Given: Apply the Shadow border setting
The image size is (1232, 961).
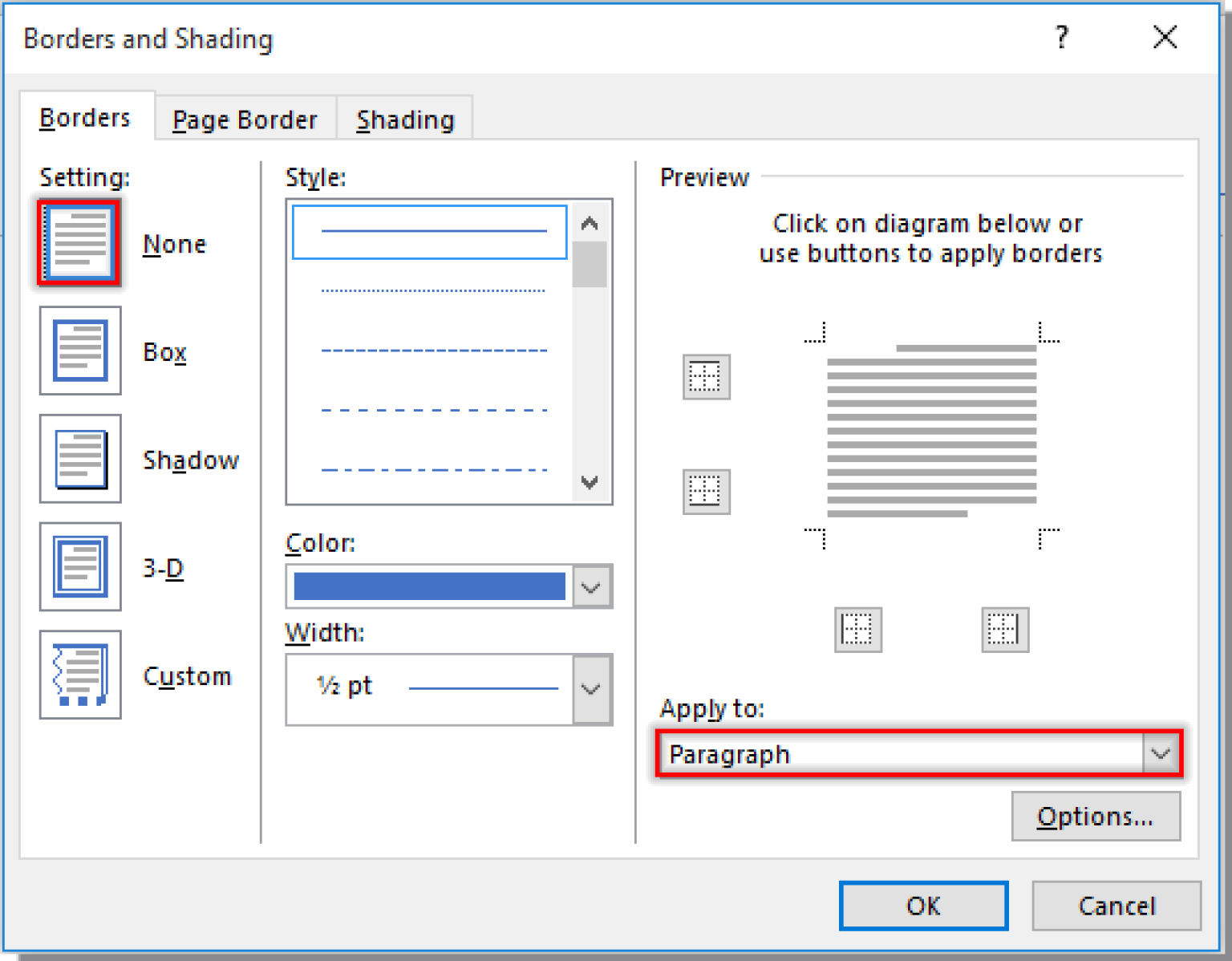Looking at the screenshot, I should click(x=79, y=459).
